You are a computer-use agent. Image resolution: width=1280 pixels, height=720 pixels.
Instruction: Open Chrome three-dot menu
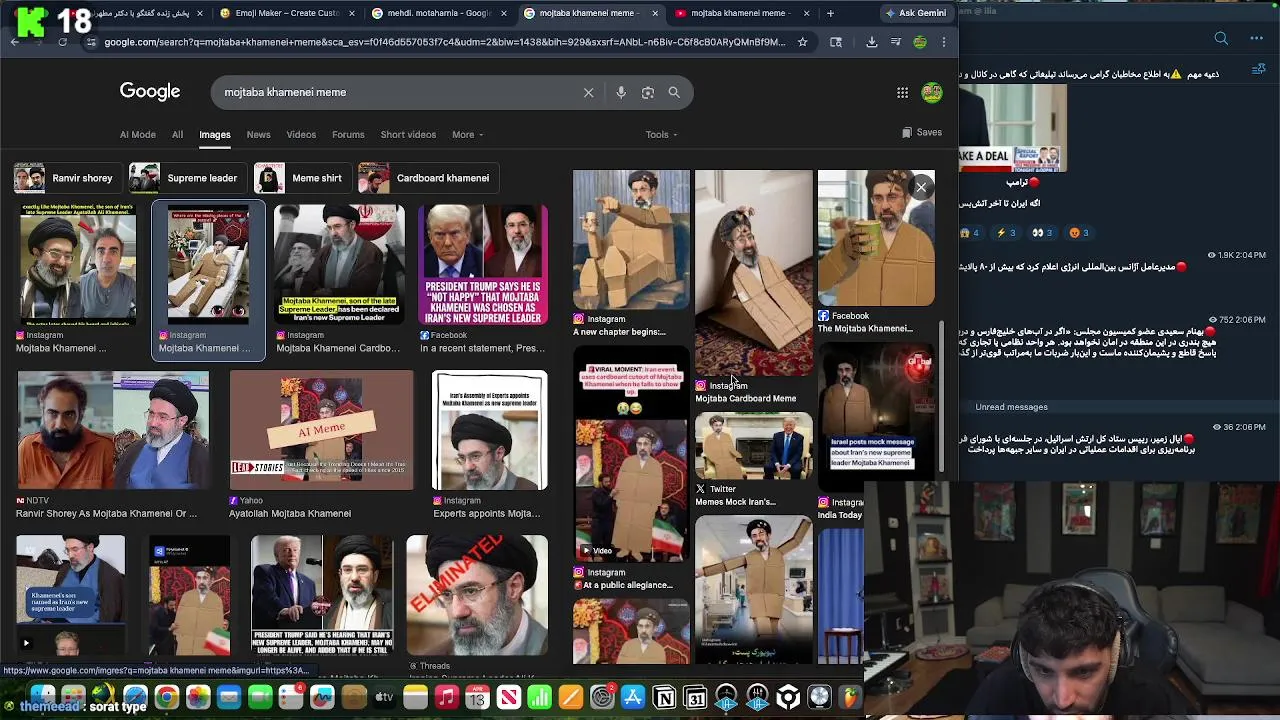tap(944, 42)
